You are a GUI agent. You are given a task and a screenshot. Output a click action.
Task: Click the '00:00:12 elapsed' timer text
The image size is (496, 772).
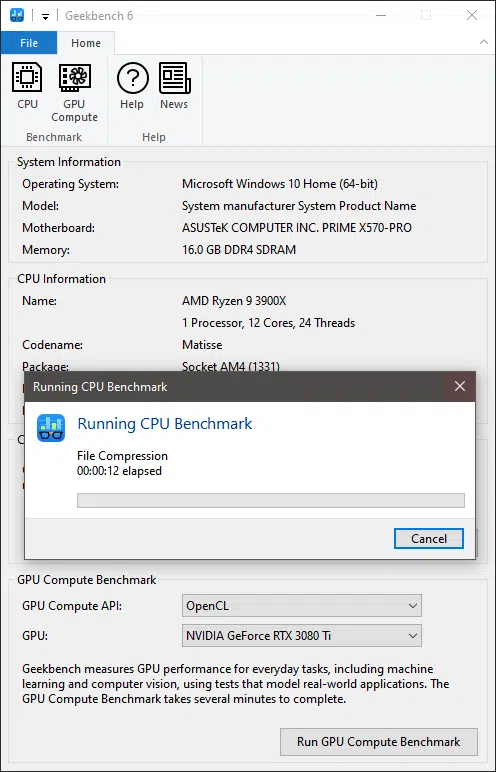click(x=119, y=471)
